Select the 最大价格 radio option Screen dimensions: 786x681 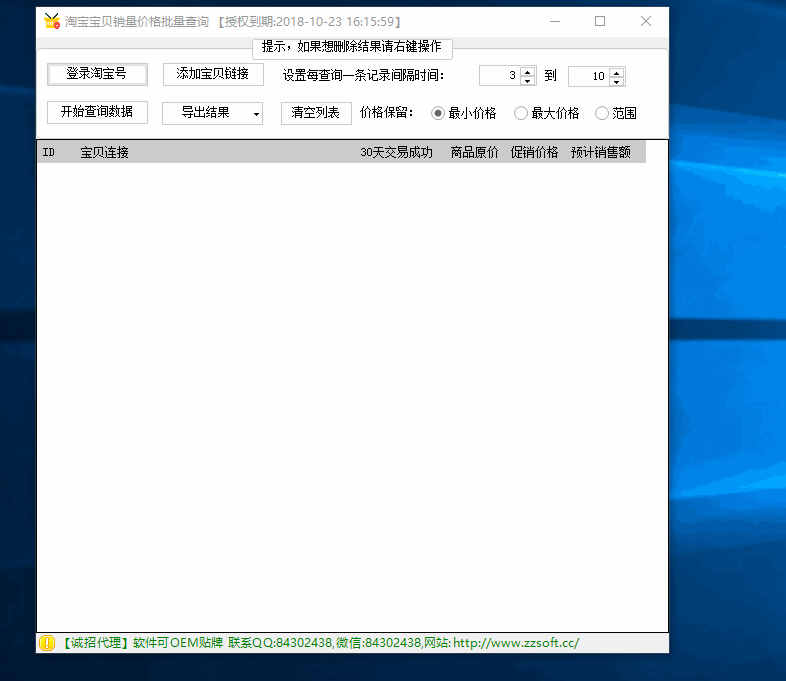pos(521,113)
